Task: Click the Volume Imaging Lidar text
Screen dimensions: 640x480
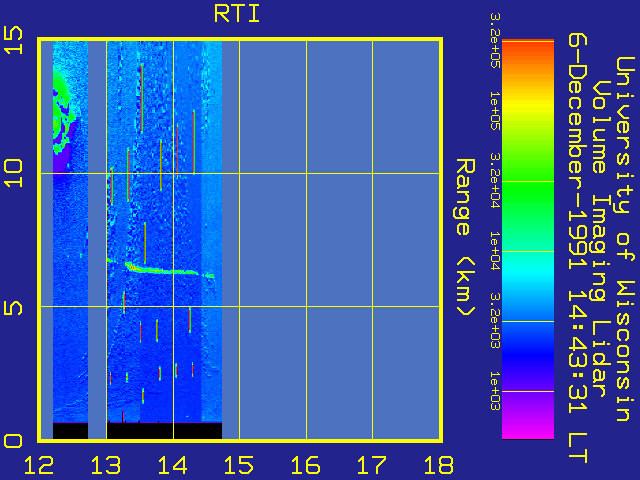Action: [600, 237]
